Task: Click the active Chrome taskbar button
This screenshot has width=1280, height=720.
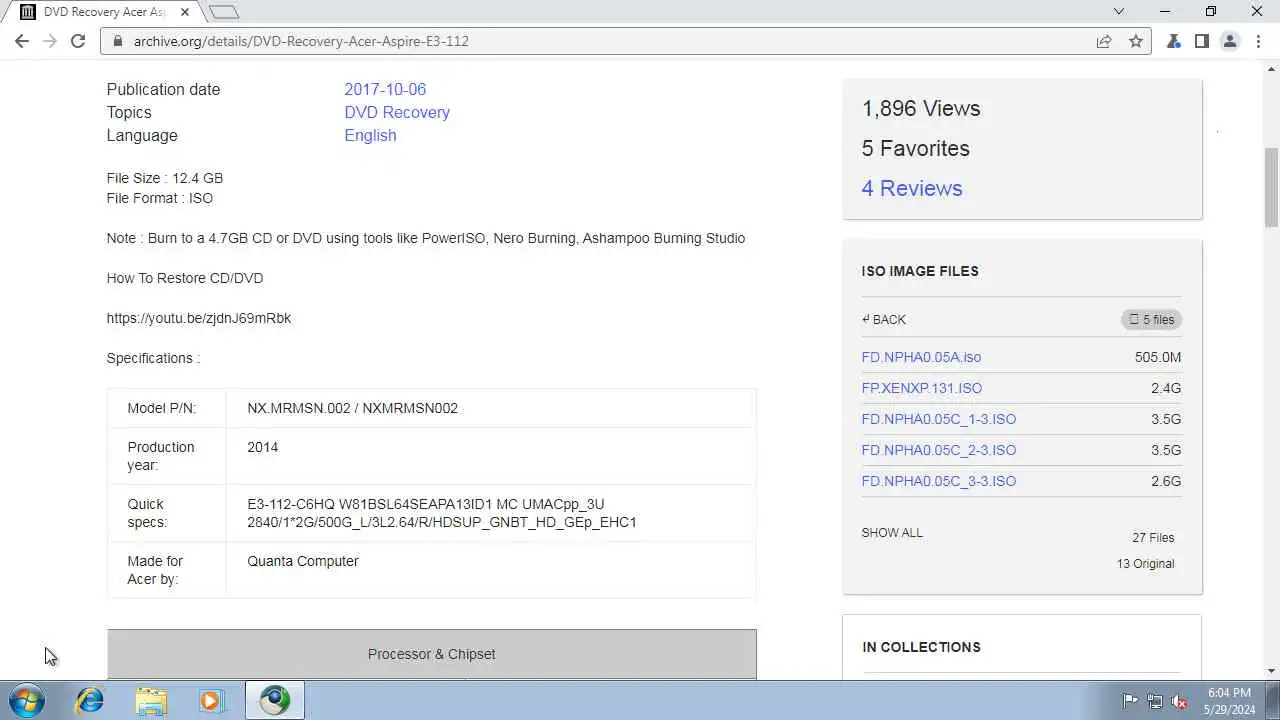Action: (x=275, y=701)
